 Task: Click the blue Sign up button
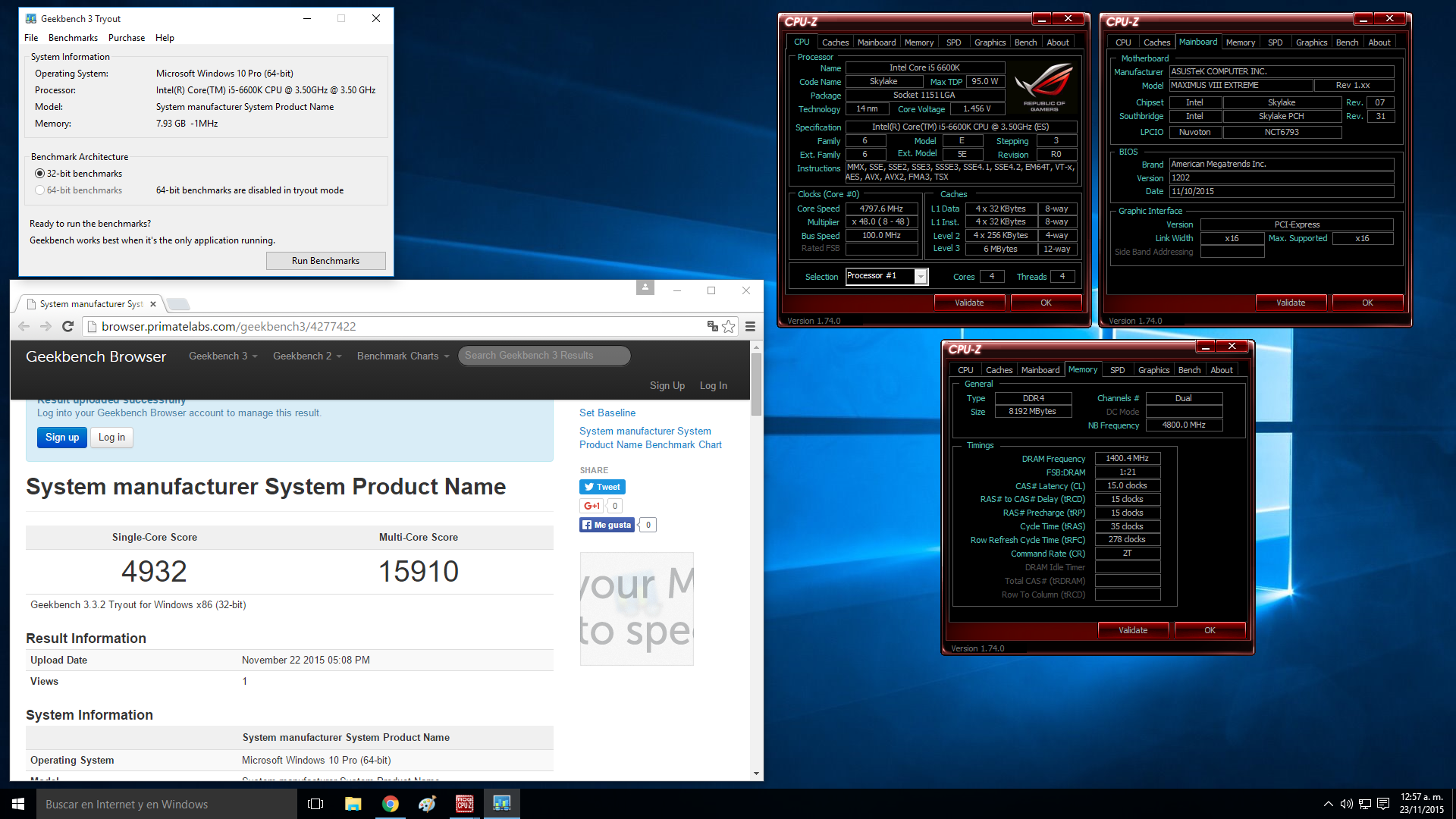point(62,438)
